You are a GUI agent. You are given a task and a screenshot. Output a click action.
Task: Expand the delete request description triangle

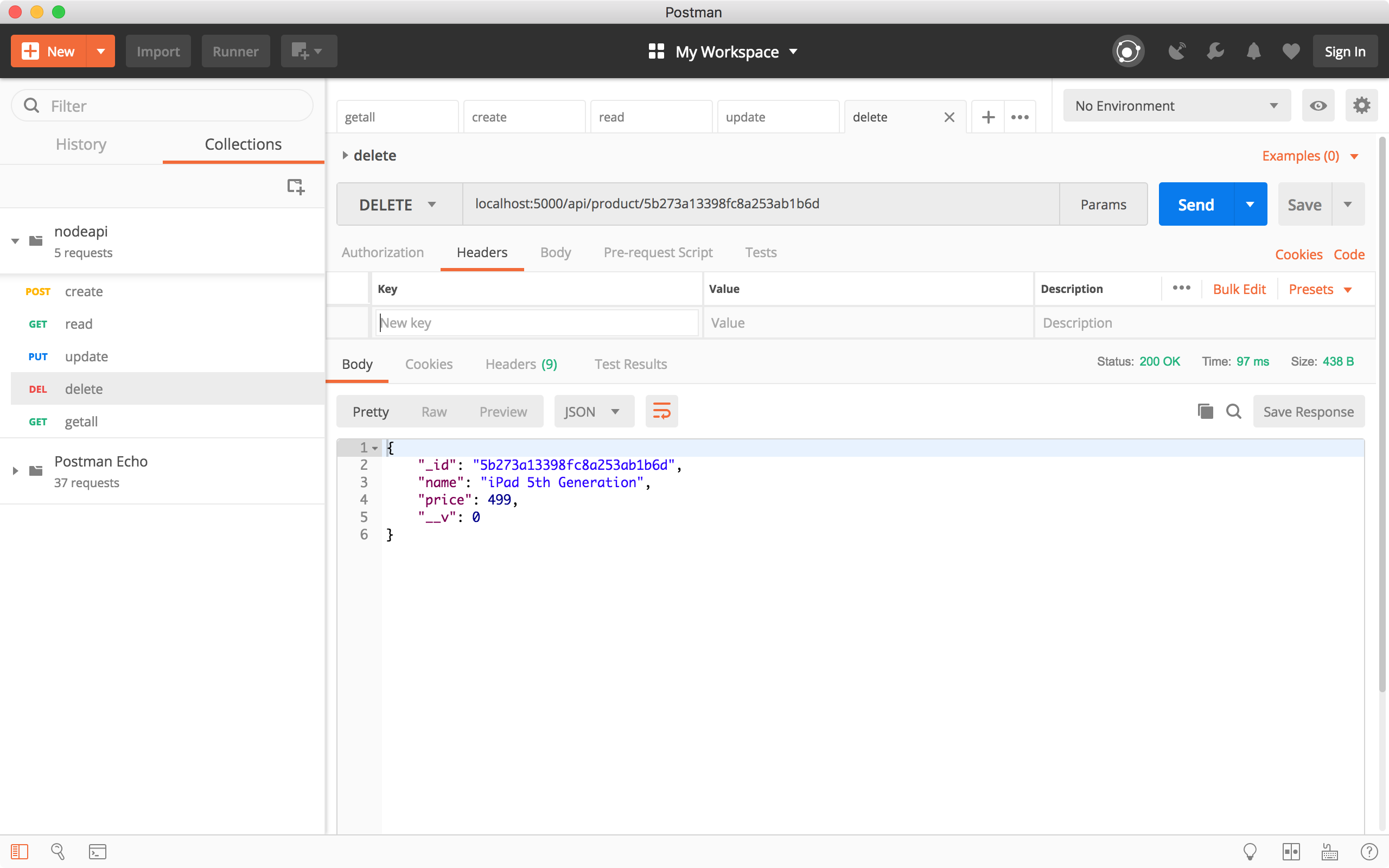[x=345, y=155]
